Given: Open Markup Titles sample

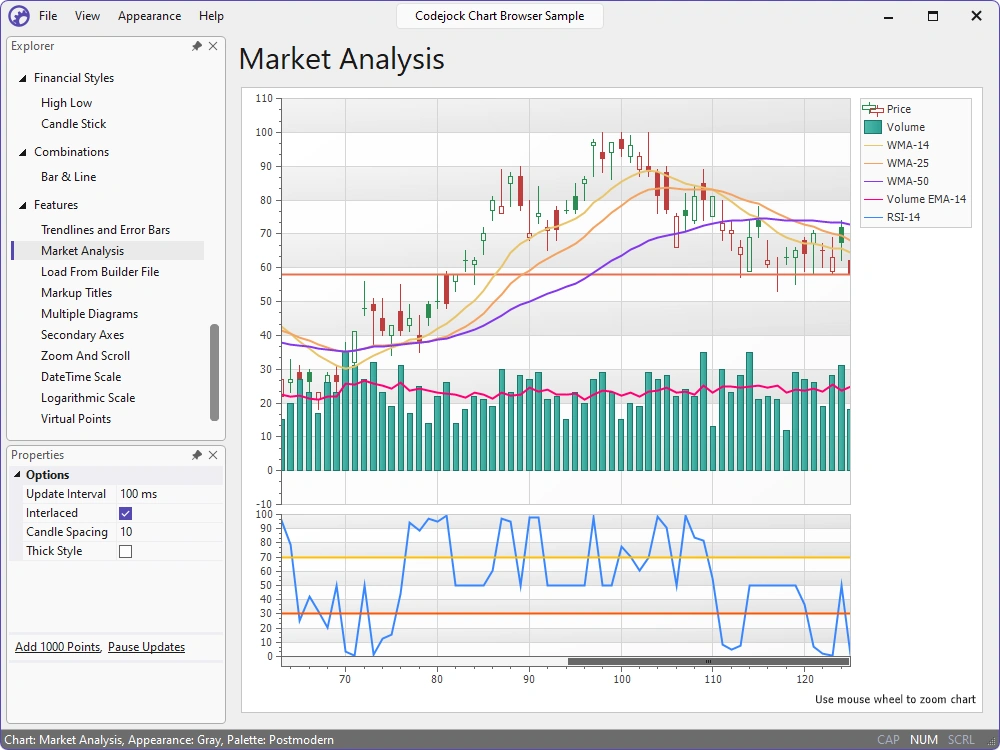Looking at the screenshot, I should [x=77, y=293].
